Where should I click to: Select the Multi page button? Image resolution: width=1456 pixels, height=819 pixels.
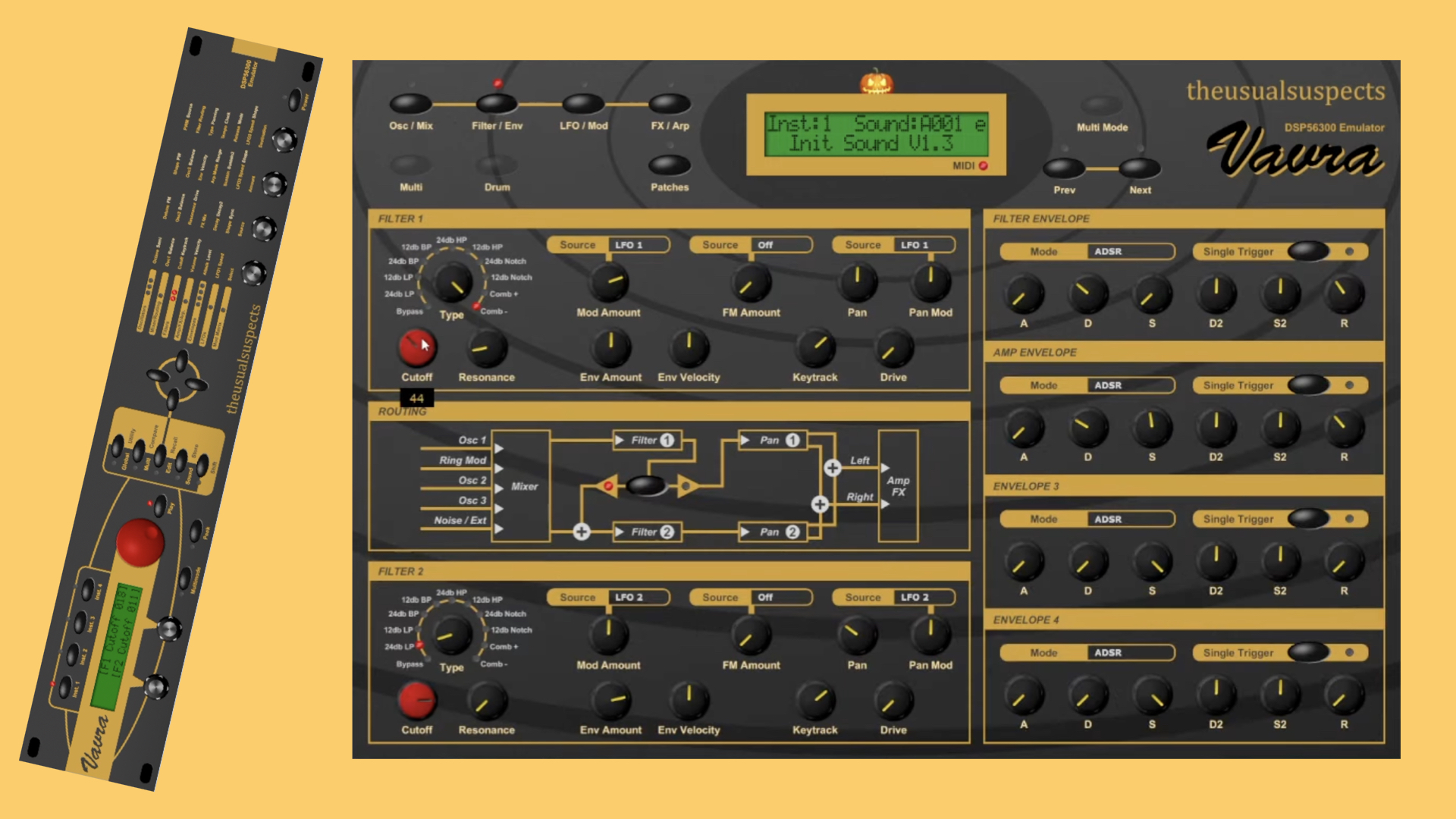(410, 165)
